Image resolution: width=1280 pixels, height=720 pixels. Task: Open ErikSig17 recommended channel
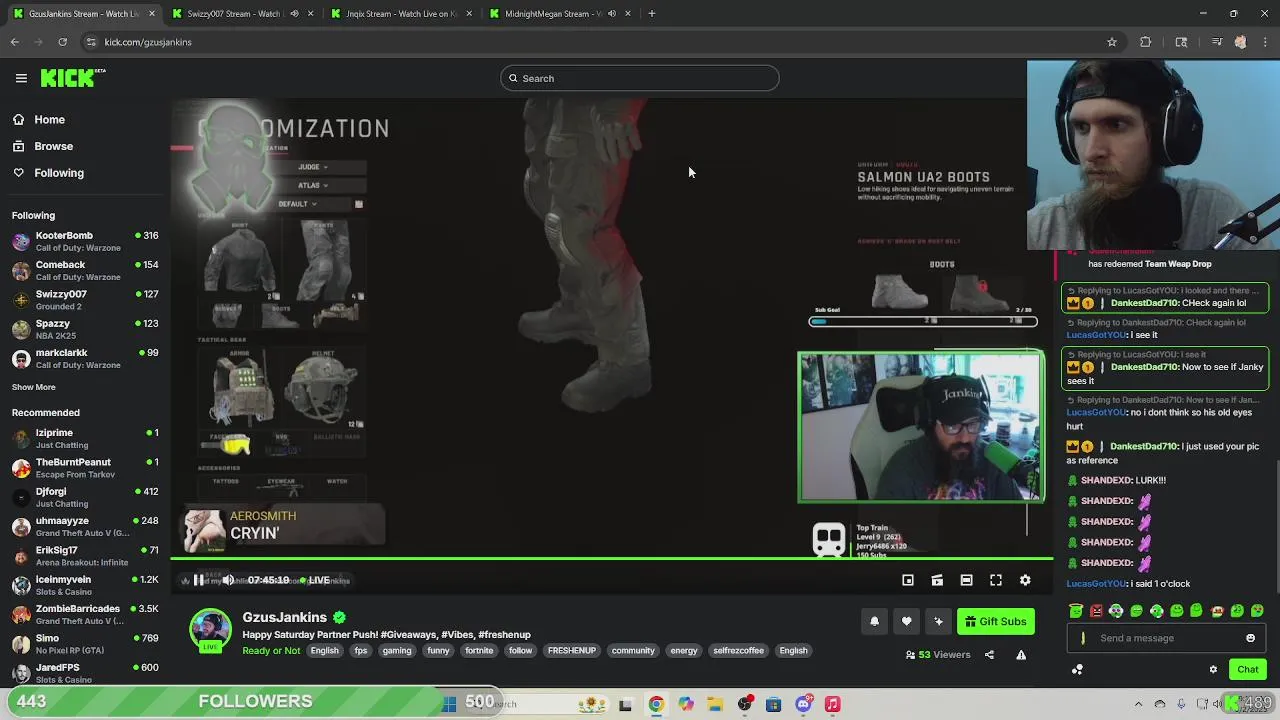85,556
